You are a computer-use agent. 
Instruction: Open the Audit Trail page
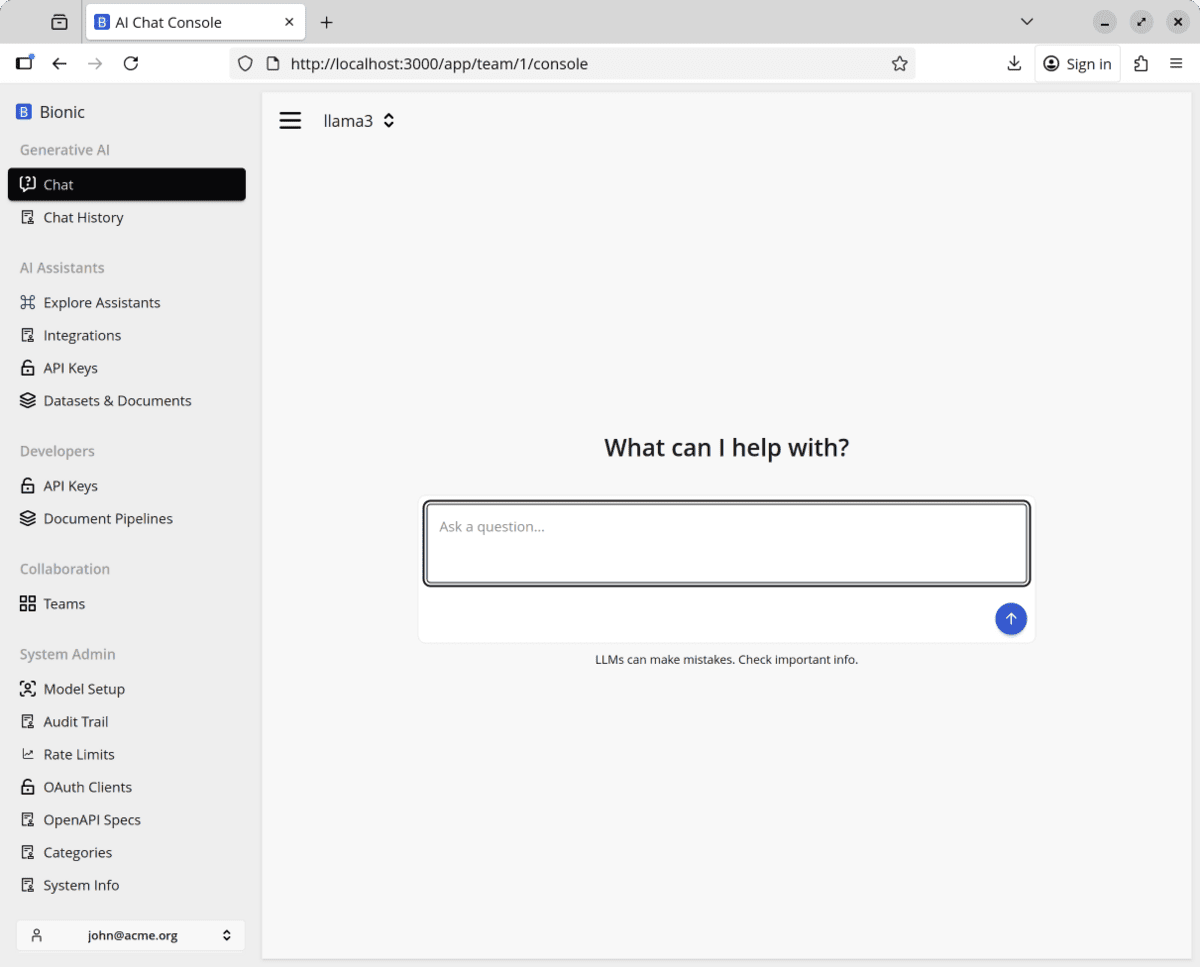click(75, 721)
